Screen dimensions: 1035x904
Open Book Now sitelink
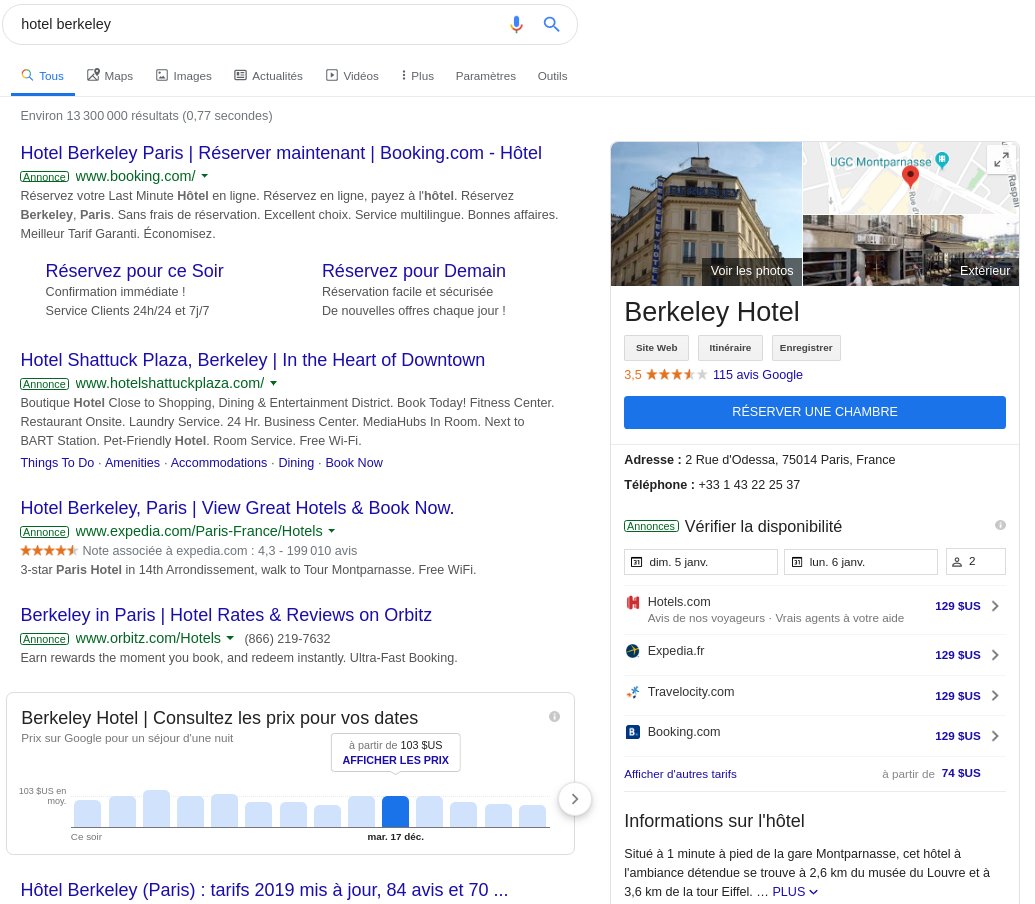point(354,463)
